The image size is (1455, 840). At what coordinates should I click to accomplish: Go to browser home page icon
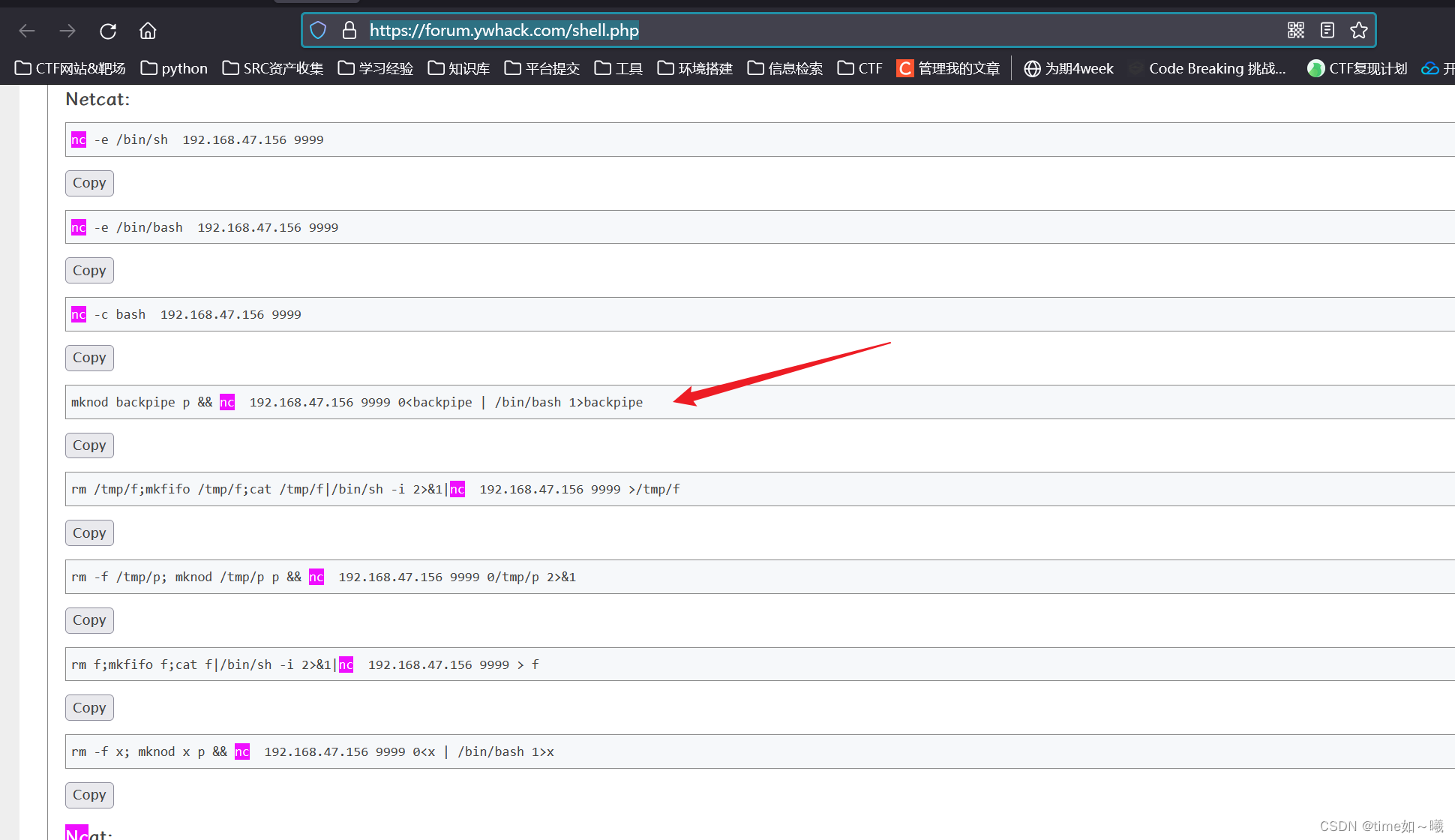(x=148, y=31)
